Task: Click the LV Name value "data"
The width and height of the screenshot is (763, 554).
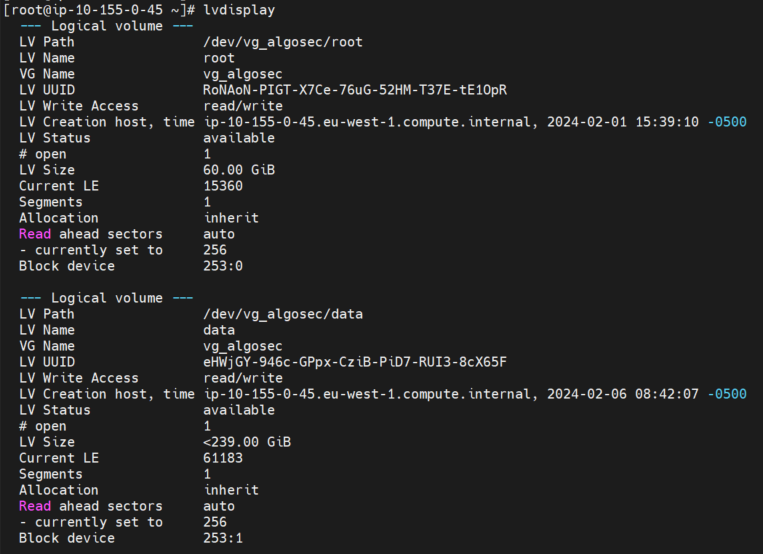Action: point(219,330)
